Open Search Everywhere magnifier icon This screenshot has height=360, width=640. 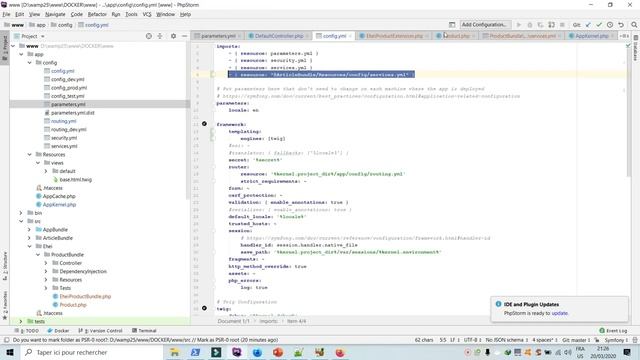pos(634,25)
